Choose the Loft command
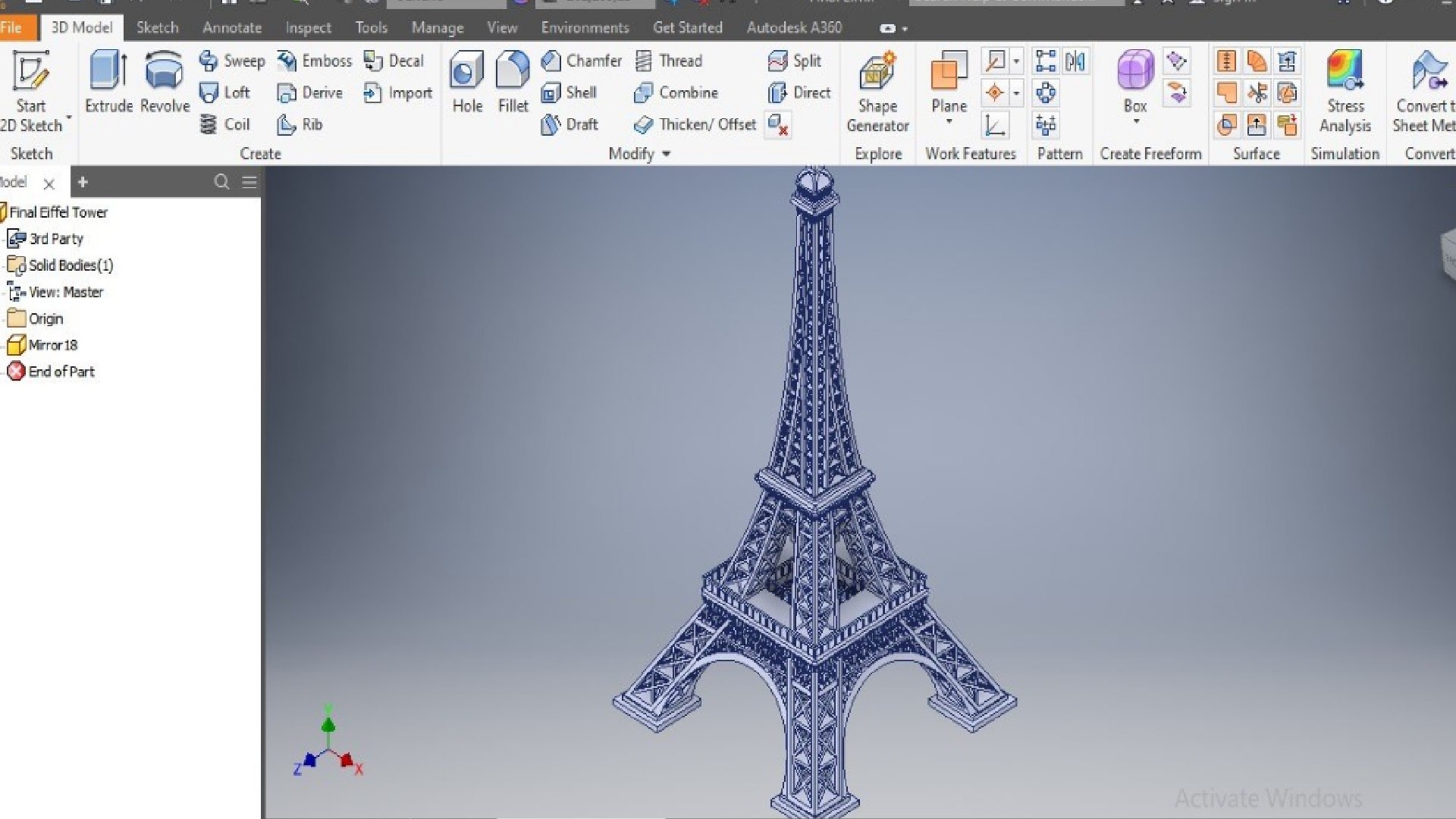 point(224,93)
